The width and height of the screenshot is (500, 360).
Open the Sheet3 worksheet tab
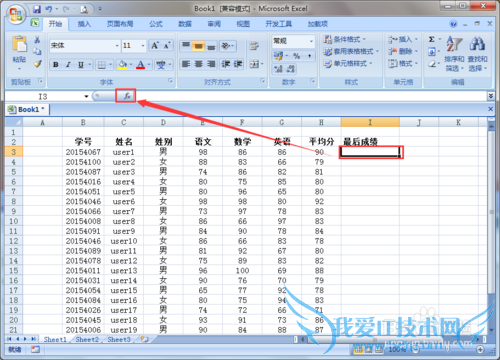pos(119,339)
